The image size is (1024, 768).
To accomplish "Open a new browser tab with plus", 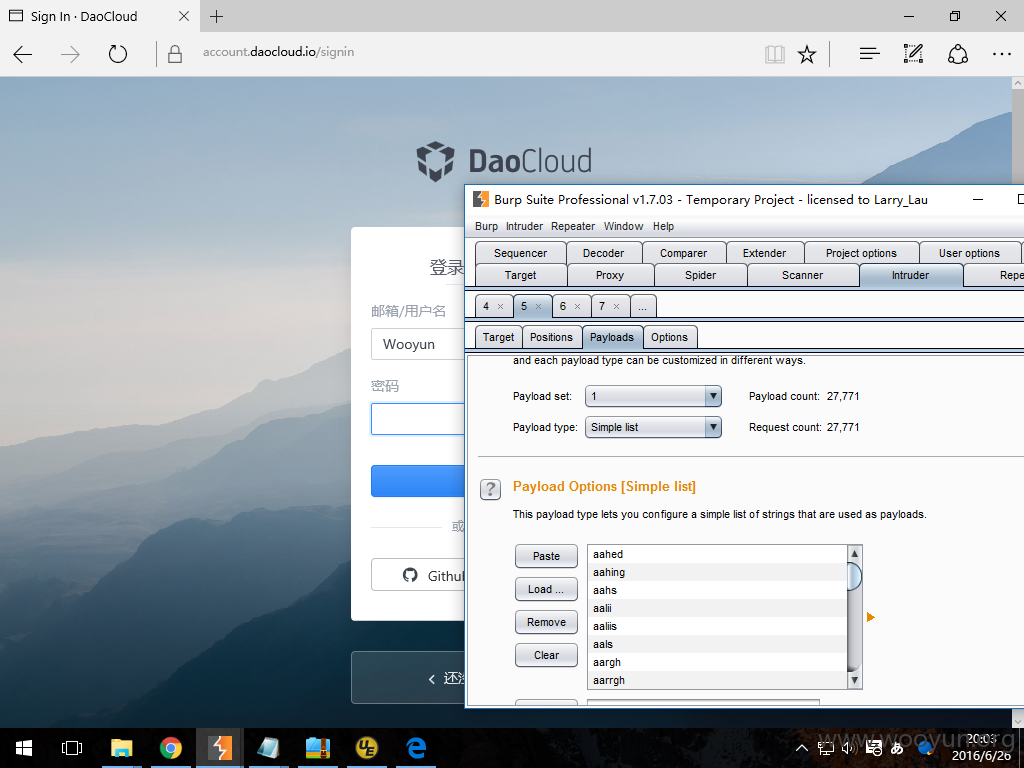I will pos(217,16).
